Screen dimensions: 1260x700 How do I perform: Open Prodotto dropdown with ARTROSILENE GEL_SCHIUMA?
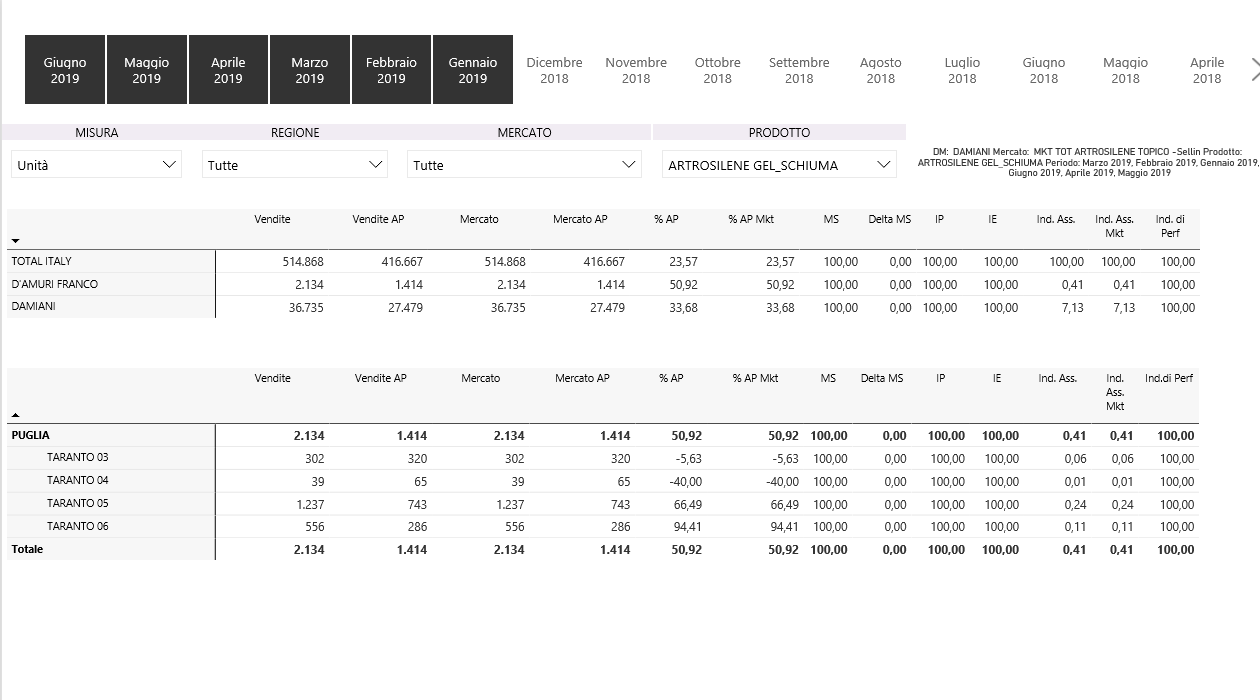pyautogui.click(x=779, y=166)
